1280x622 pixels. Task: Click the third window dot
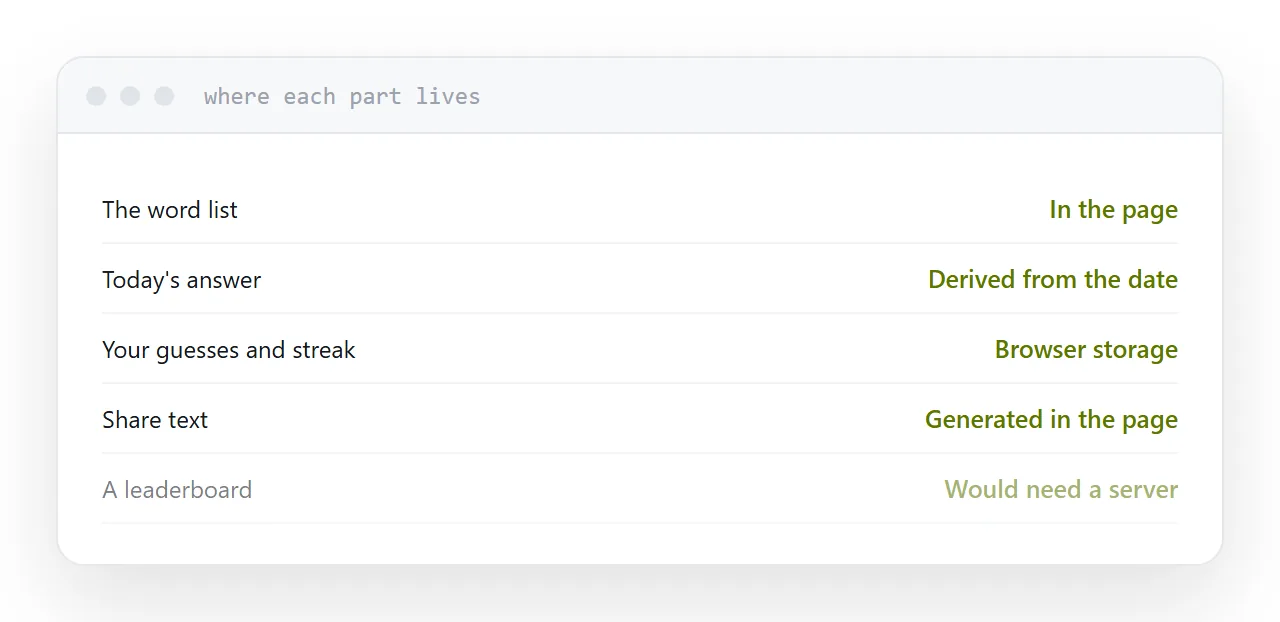[x=164, y=96]
